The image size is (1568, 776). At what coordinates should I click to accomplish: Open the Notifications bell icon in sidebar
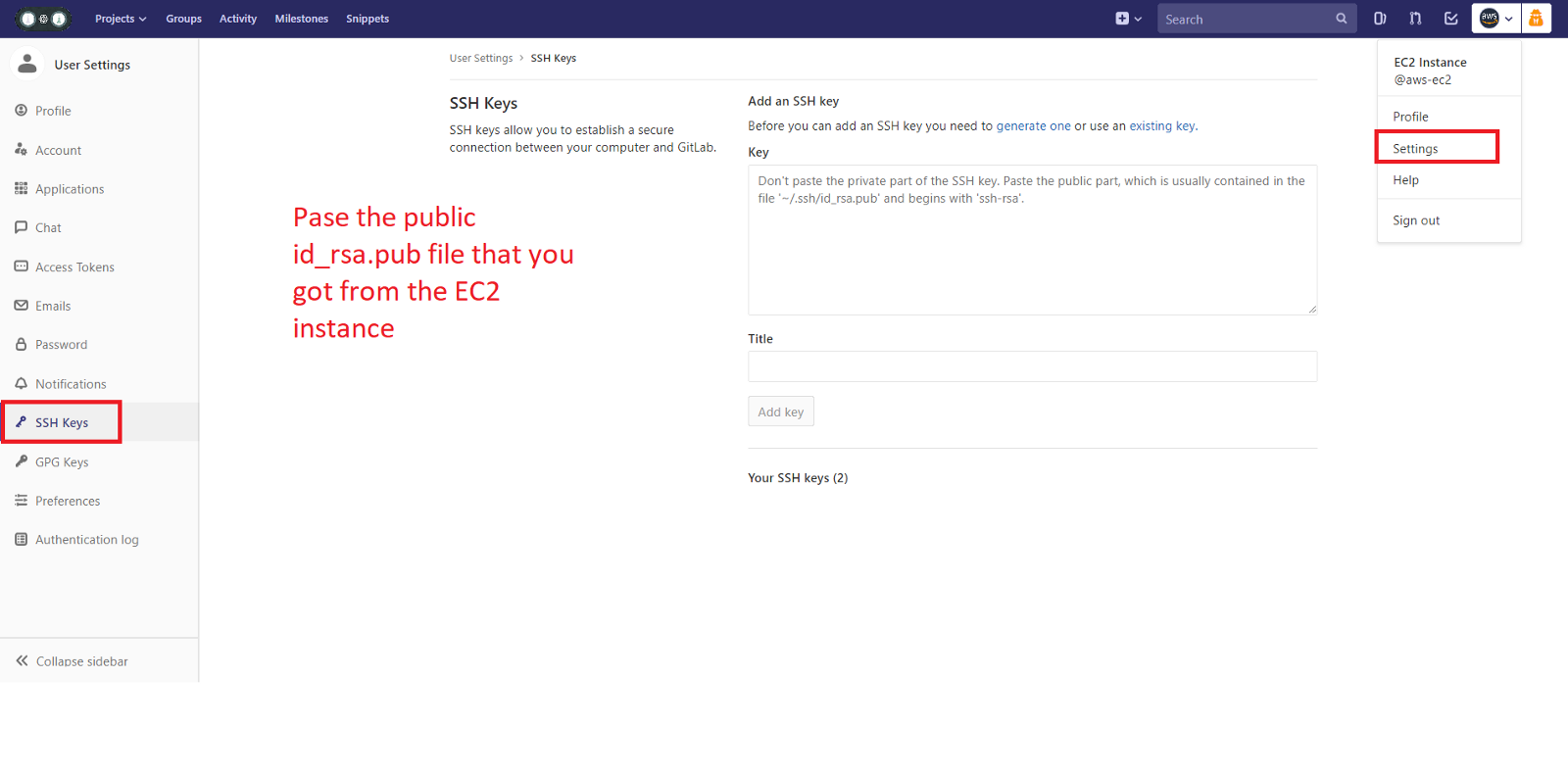[22, 383]
